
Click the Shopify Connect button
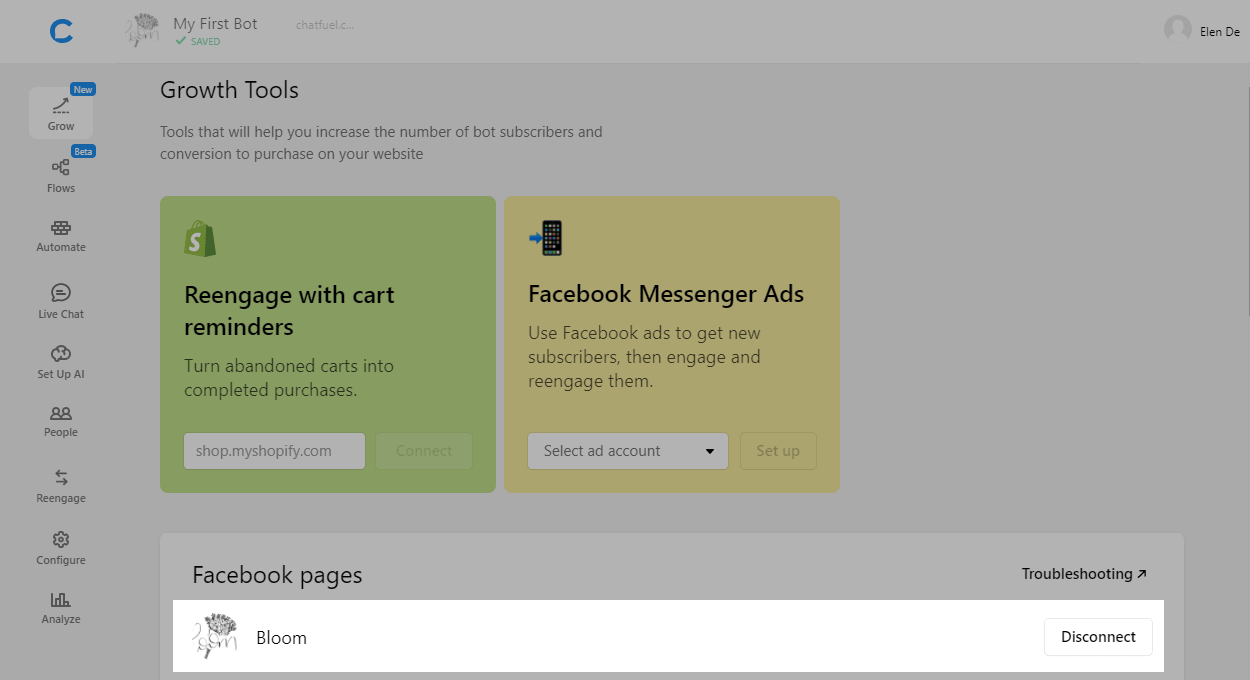pos(424,451)
